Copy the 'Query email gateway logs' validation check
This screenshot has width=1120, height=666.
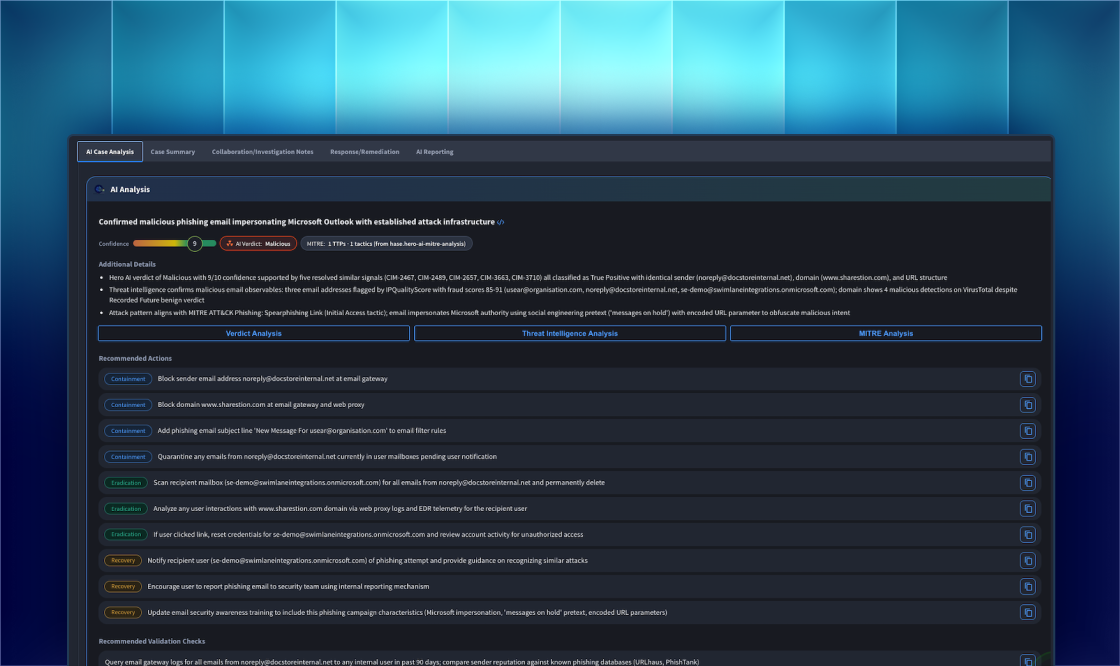[1028, 660]
